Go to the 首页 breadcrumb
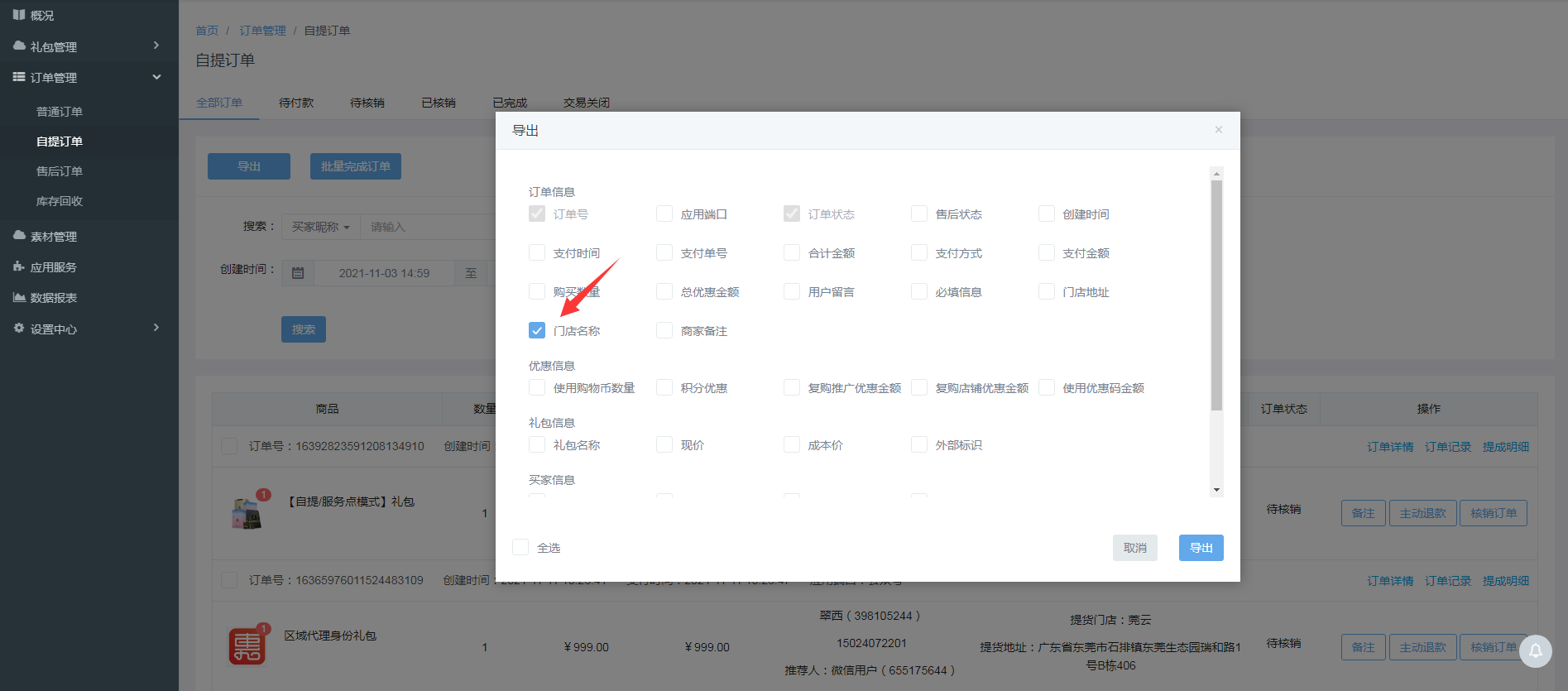 tap(207, 31)
